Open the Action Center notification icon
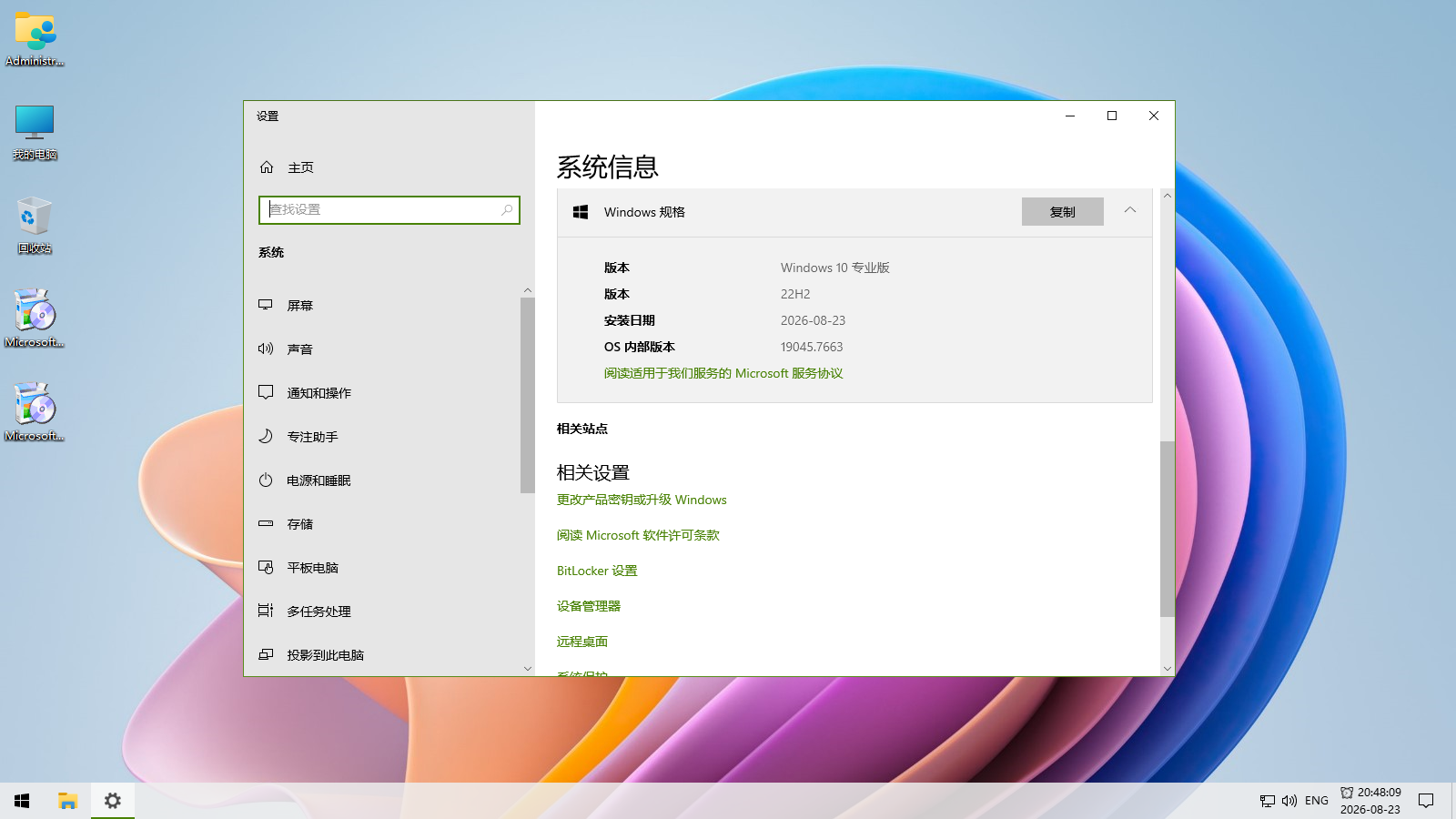The height and width of the screenshot is (819, 1456). 1426,801
